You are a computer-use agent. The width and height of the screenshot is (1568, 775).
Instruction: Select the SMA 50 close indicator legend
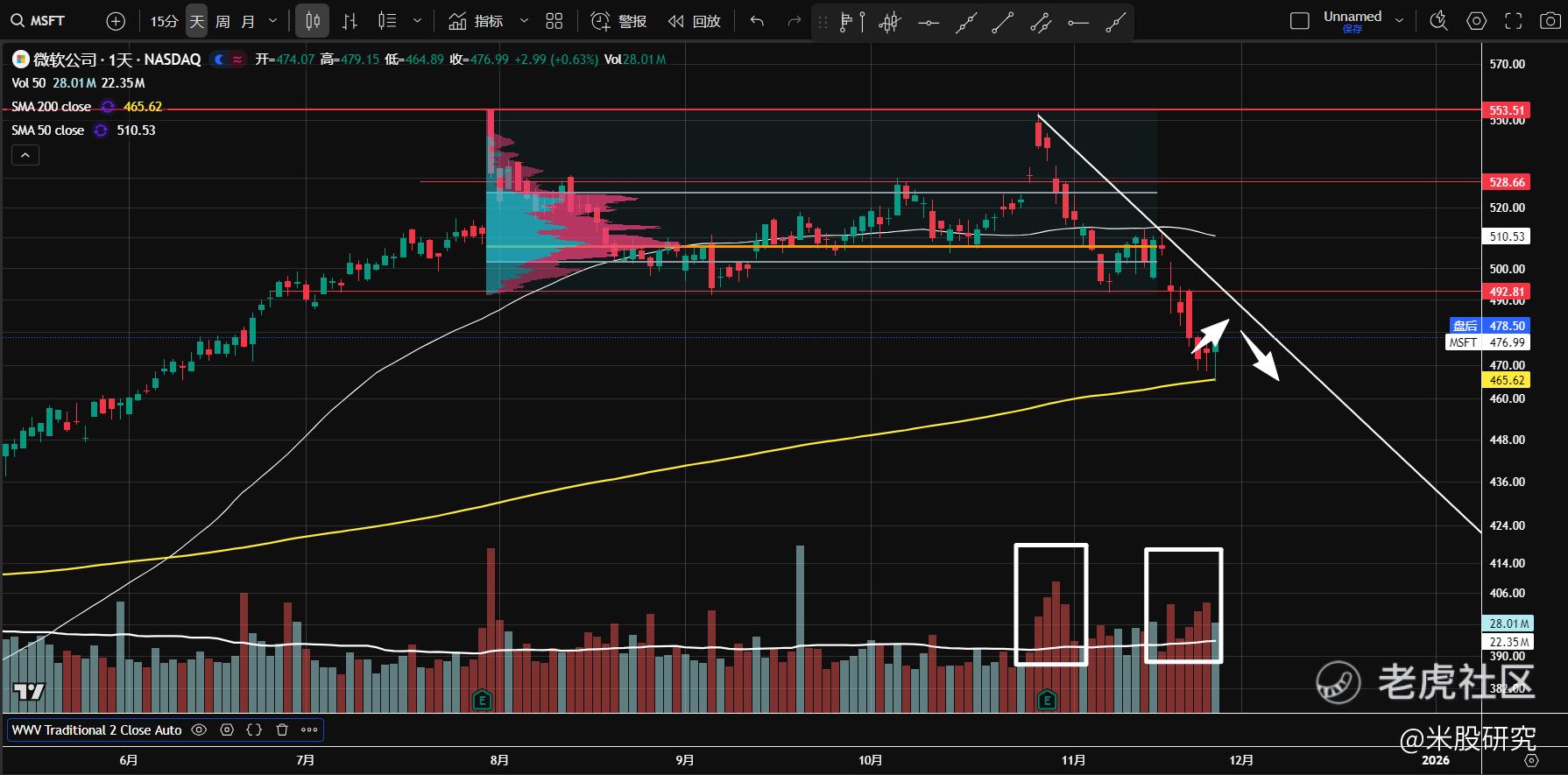(48, 130)
